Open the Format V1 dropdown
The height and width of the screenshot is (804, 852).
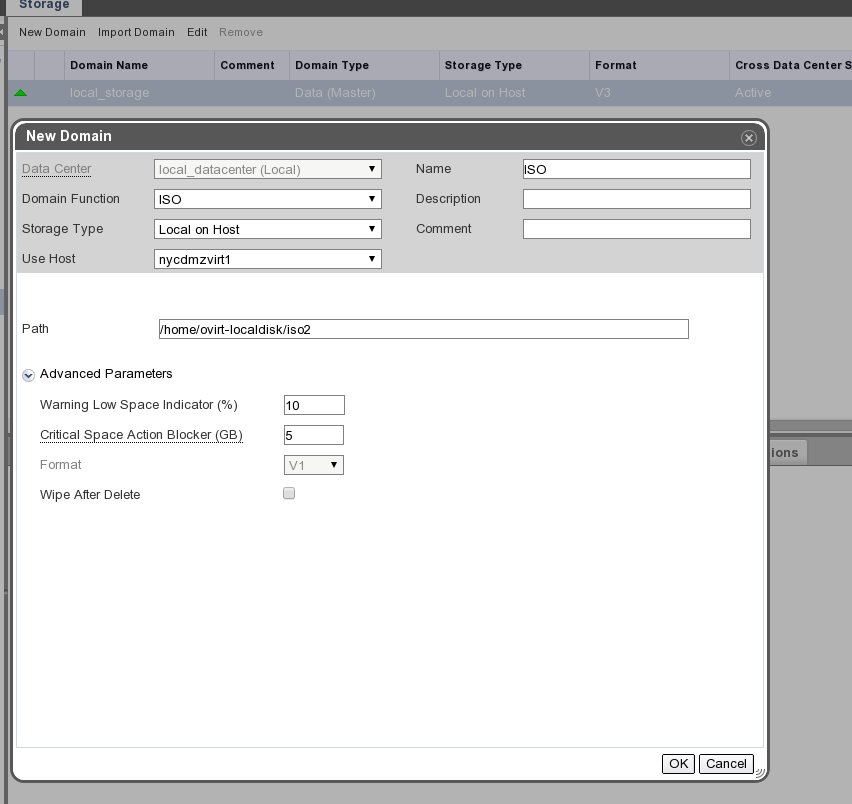tap(314, 465)
